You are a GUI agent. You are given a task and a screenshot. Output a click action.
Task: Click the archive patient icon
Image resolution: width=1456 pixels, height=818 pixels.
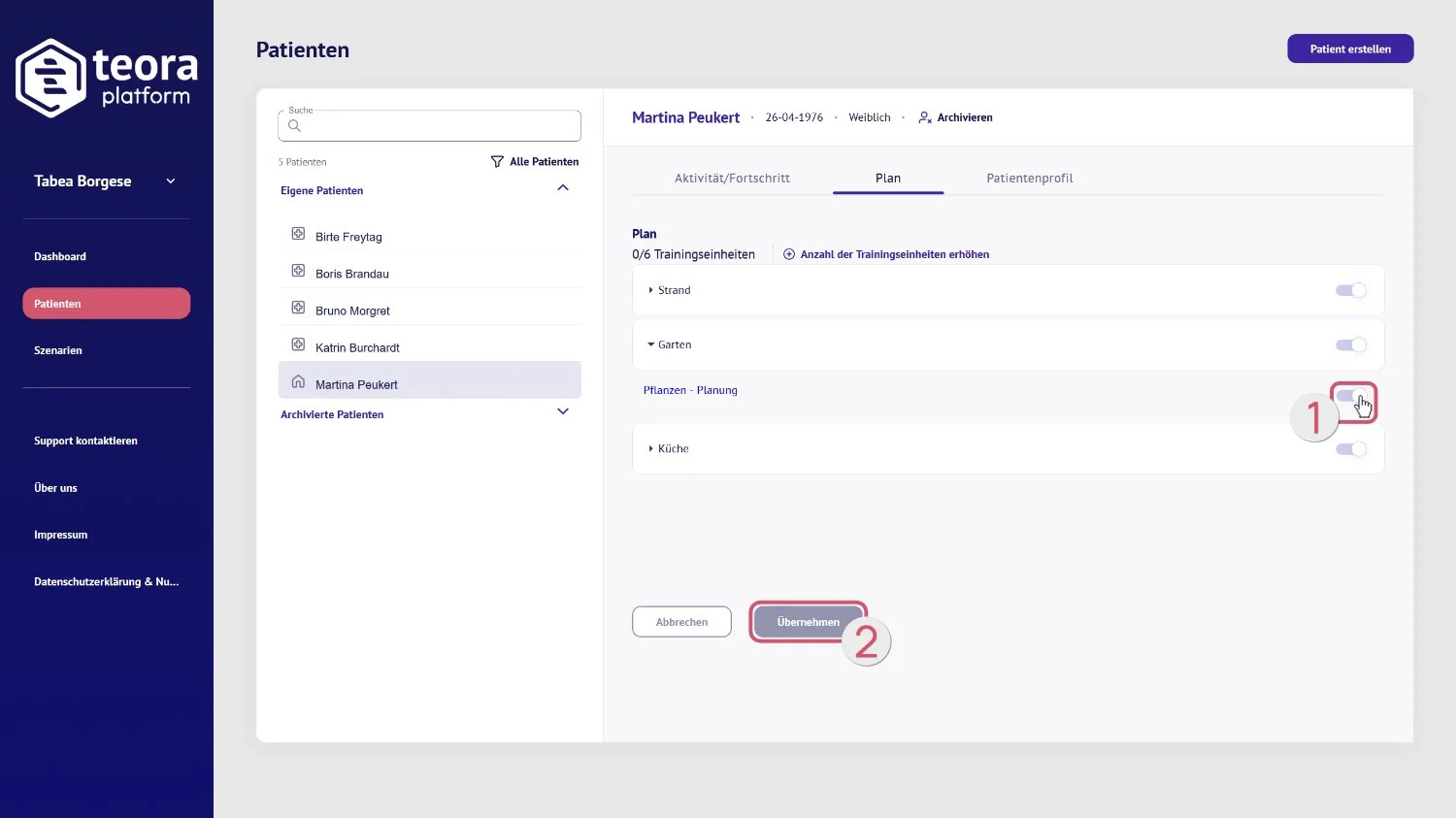925,117
